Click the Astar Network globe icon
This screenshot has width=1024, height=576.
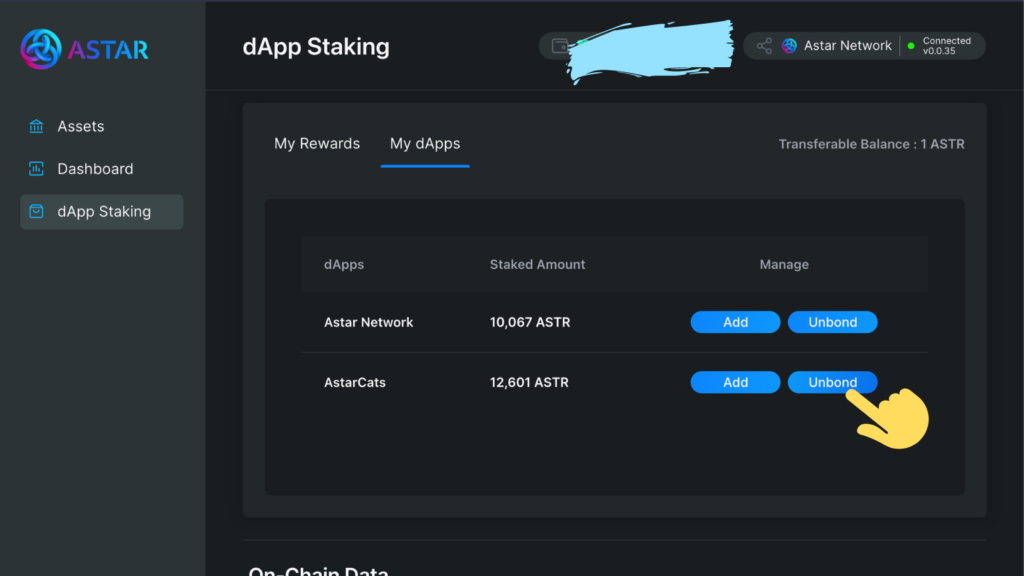[x=790, y=46]
